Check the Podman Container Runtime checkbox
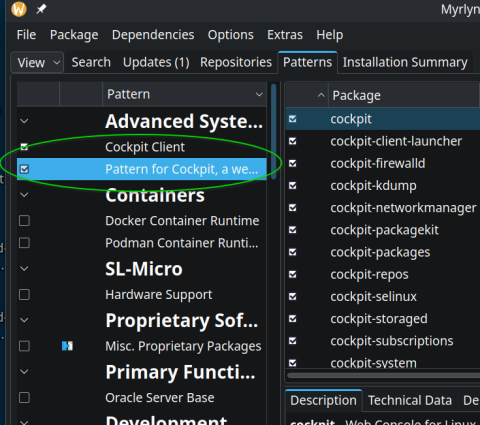This screenshot has height=425, width=480. point(24,243)
